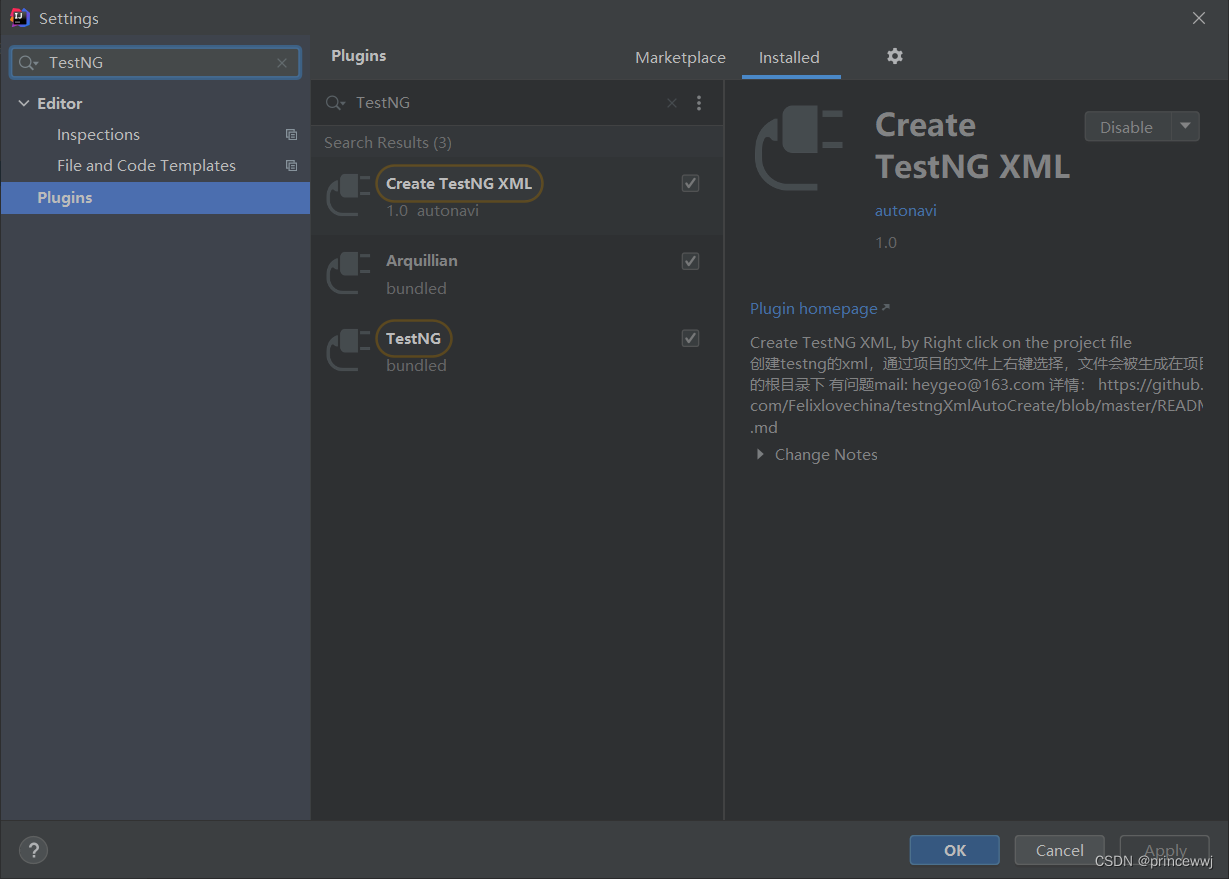Uncheck the TestNG bundled plugin checkbox
Viewport: 1229px width, 879px height.
[x=690, y=338]
